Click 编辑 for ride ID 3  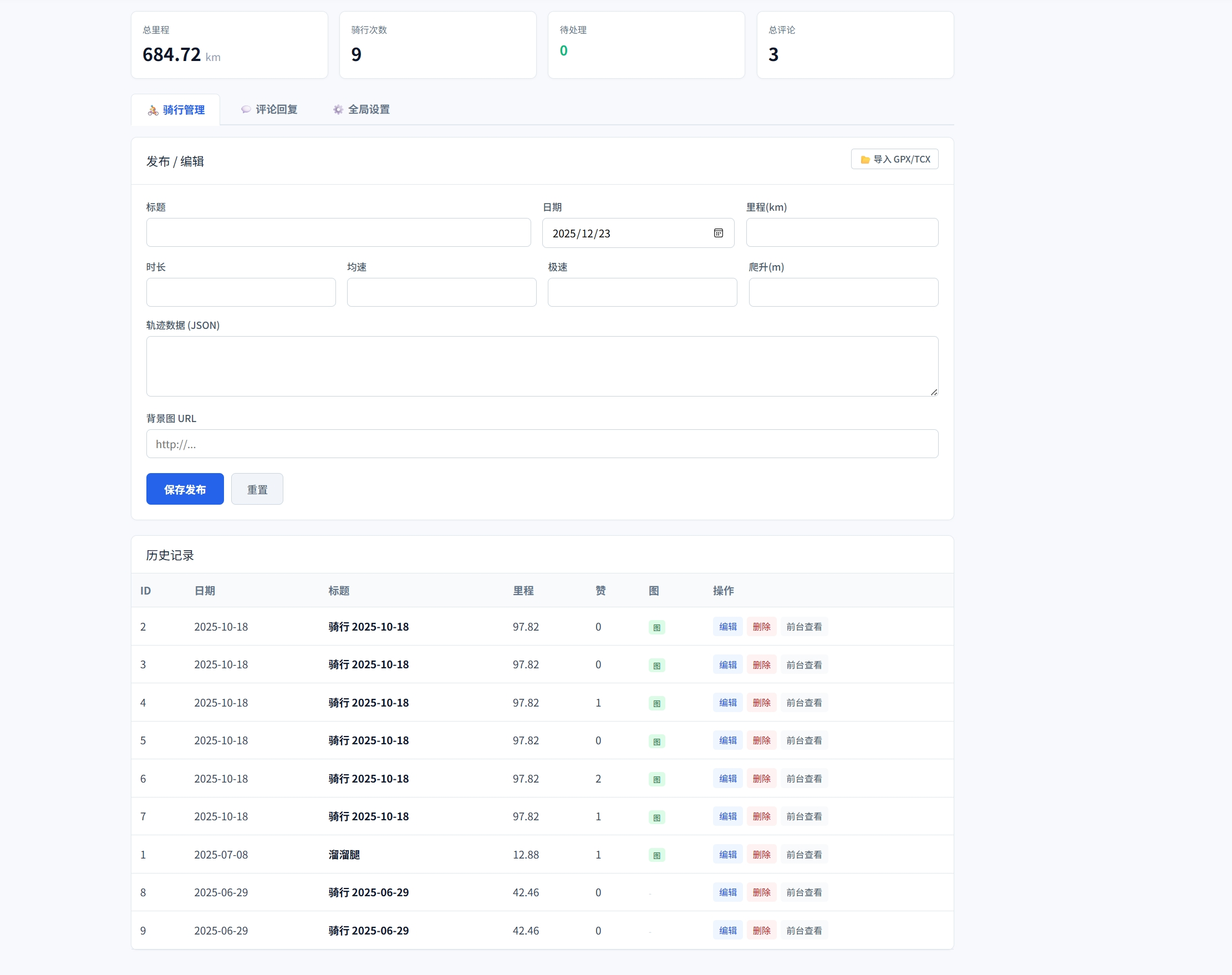[727, 665]
